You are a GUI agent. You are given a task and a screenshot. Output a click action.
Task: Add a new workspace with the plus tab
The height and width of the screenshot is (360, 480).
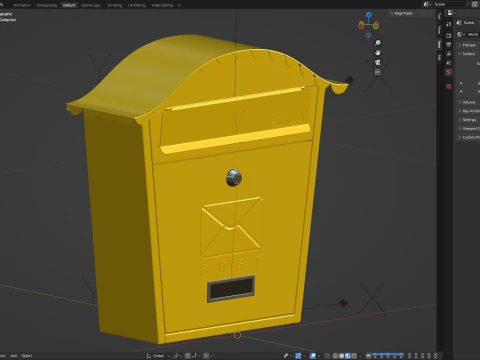(179, 5)
